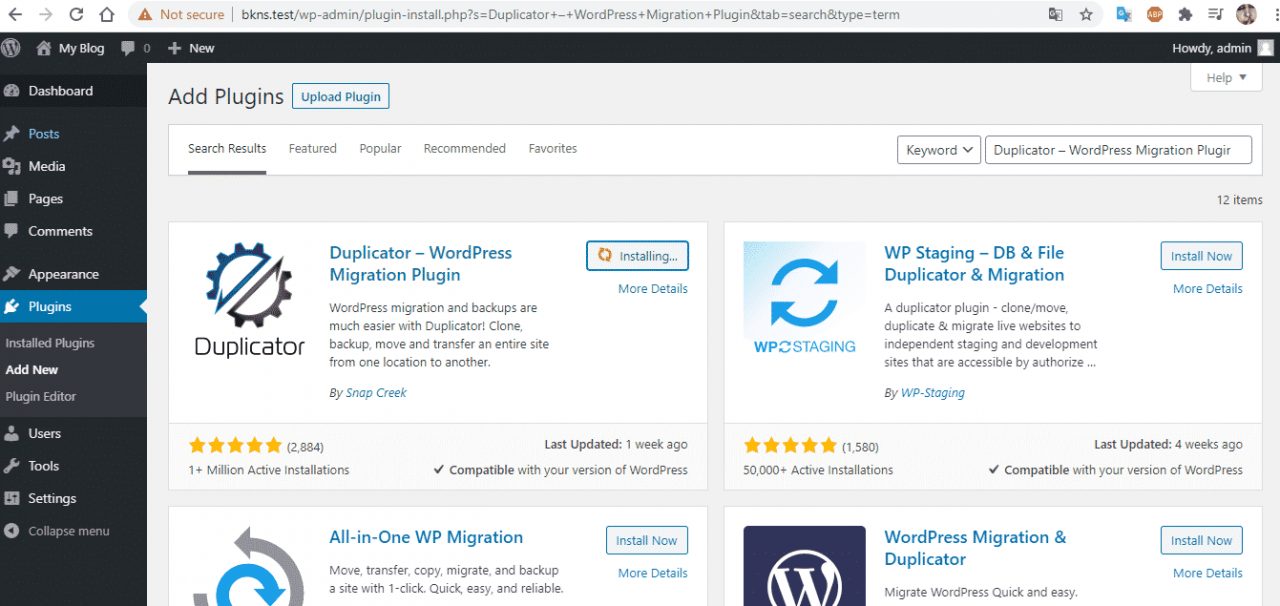Image resolution: width=1280 pixels, height=606 pixels.
Task: Open the New item dropdown in the admin bar
Action: pos(191,47)
